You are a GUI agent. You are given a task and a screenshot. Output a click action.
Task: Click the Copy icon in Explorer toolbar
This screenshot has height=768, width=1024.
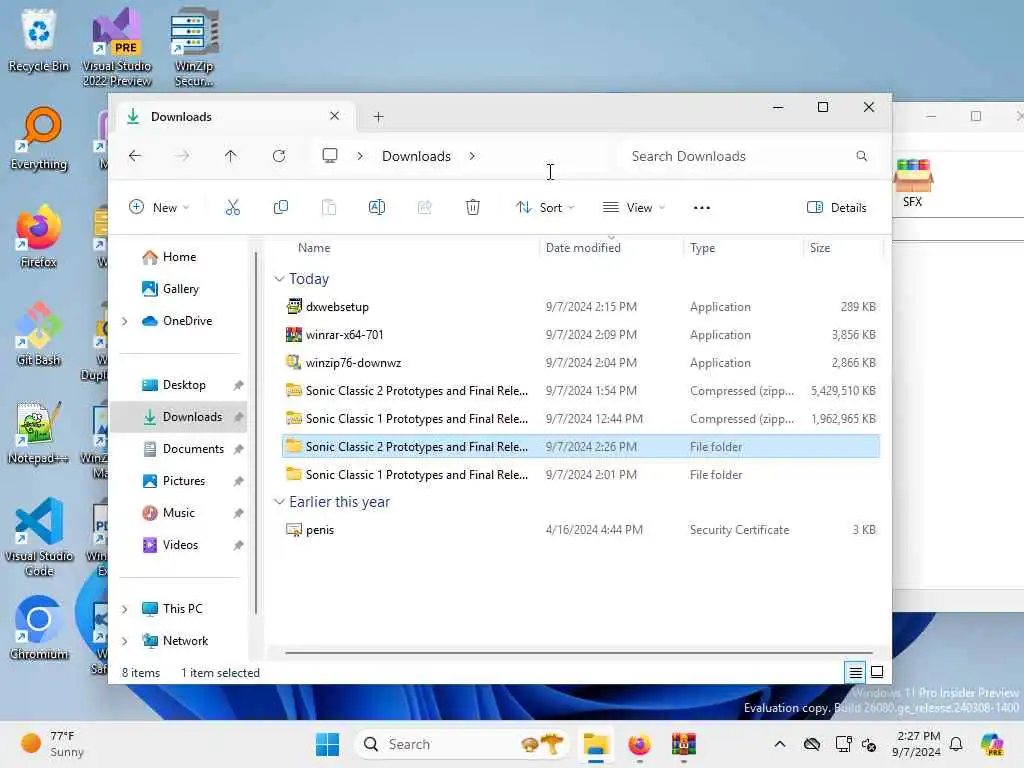coord(281,208)
